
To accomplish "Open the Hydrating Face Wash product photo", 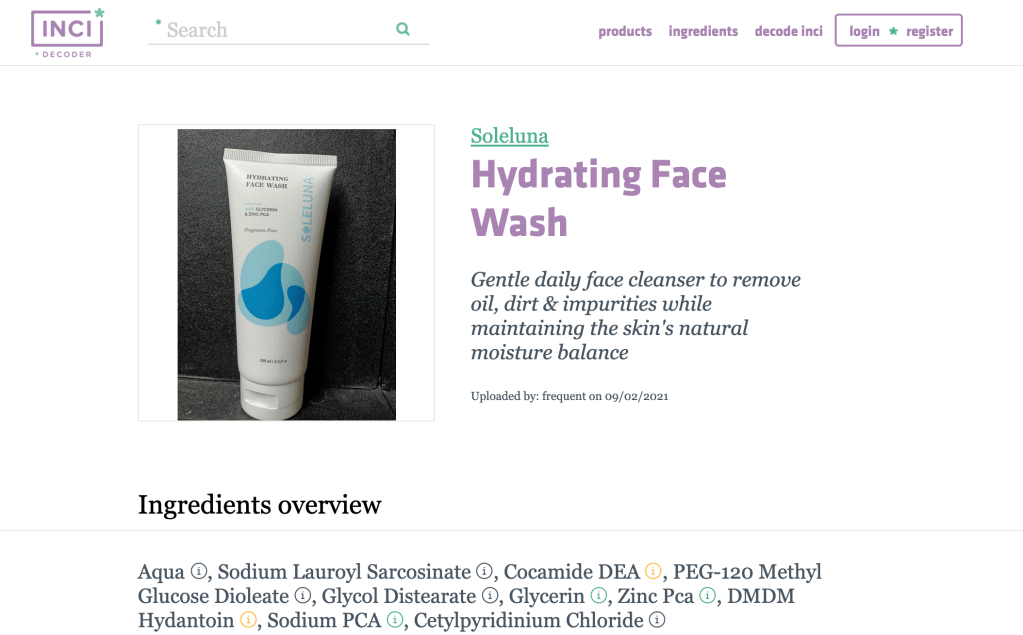I will [286, 273].
